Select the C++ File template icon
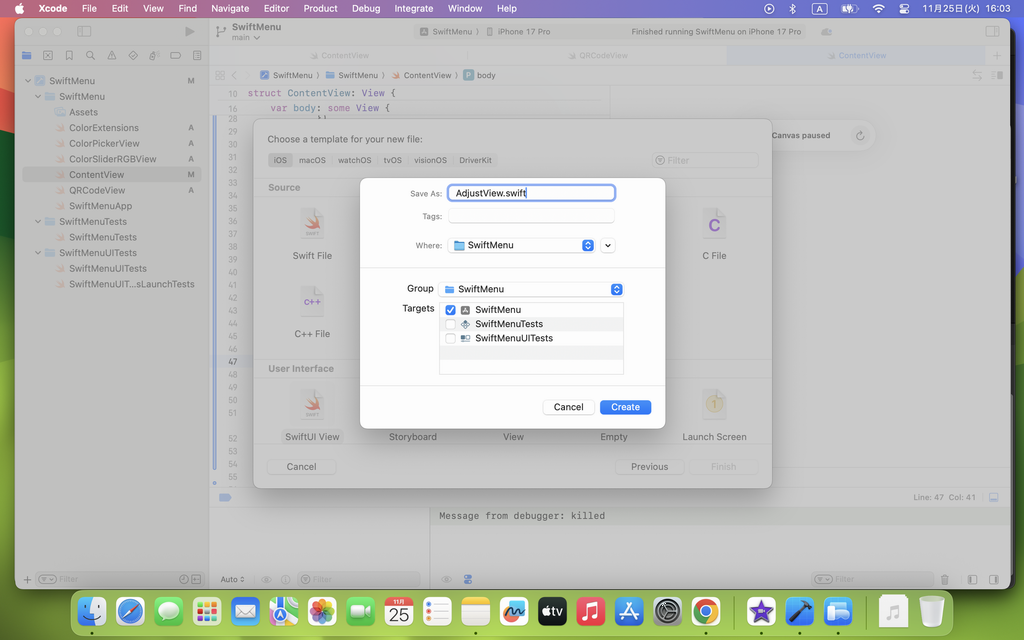The width and height of the screenshot is (1024, 640). click(312, 302)
